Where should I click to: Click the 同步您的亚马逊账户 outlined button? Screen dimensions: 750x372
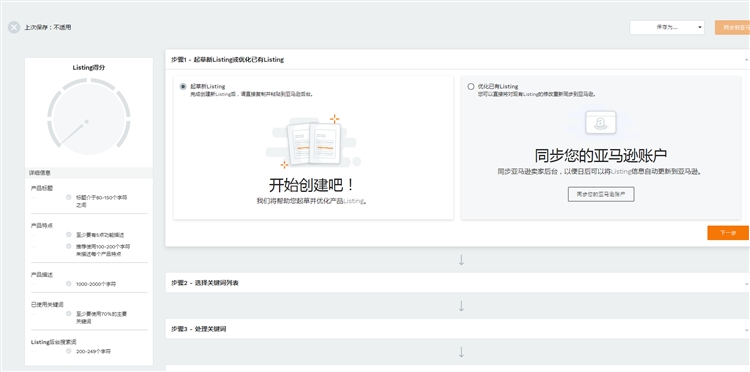coord(601,194)
